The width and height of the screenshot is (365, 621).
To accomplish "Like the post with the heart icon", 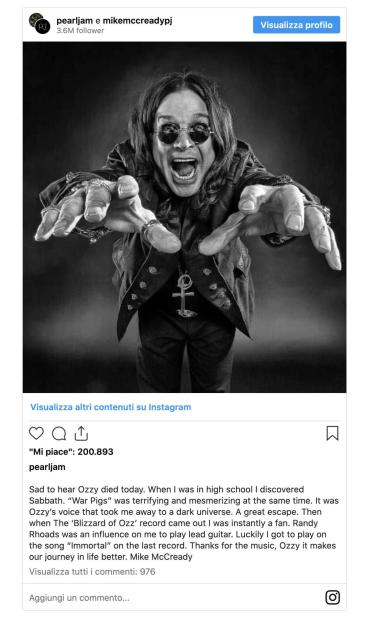I will tap(36, 433).
